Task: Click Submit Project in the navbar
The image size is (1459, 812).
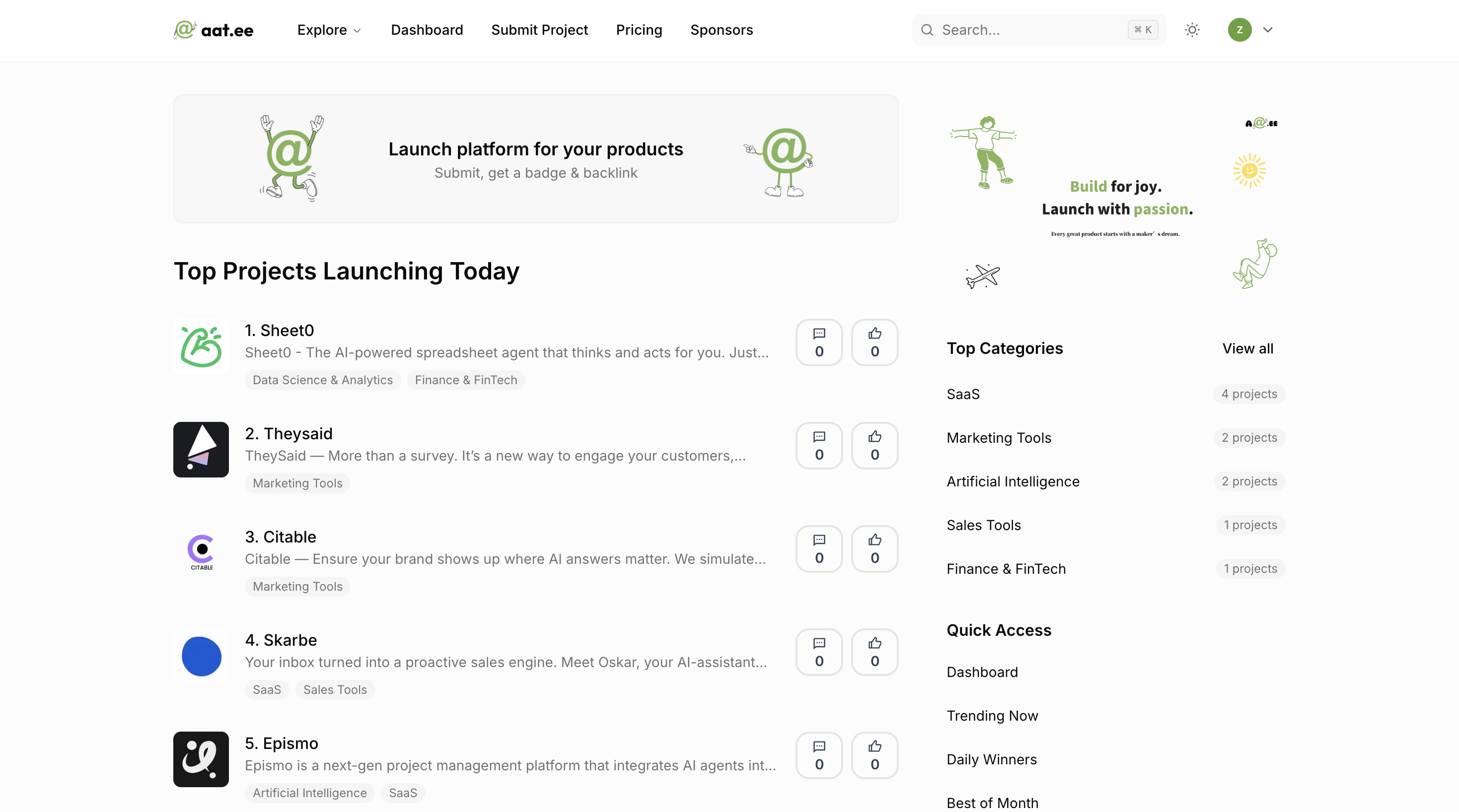Action: [539, 29]
